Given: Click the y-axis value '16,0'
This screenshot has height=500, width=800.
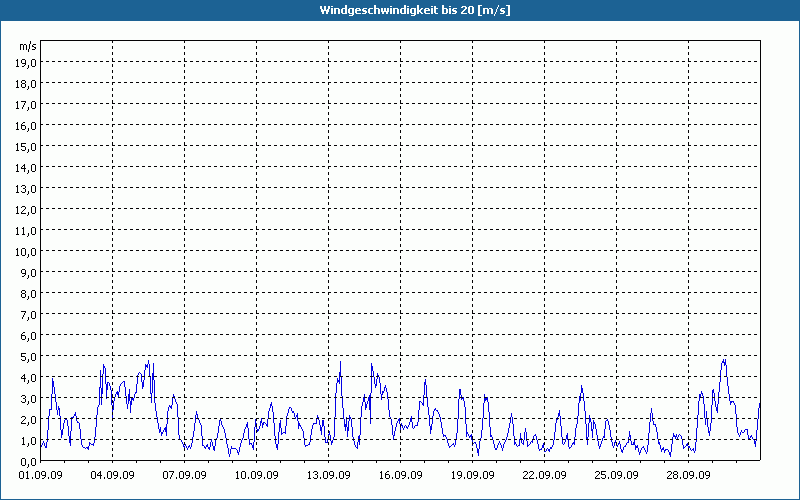Looking at the screenshot, I should click(26, 126).
